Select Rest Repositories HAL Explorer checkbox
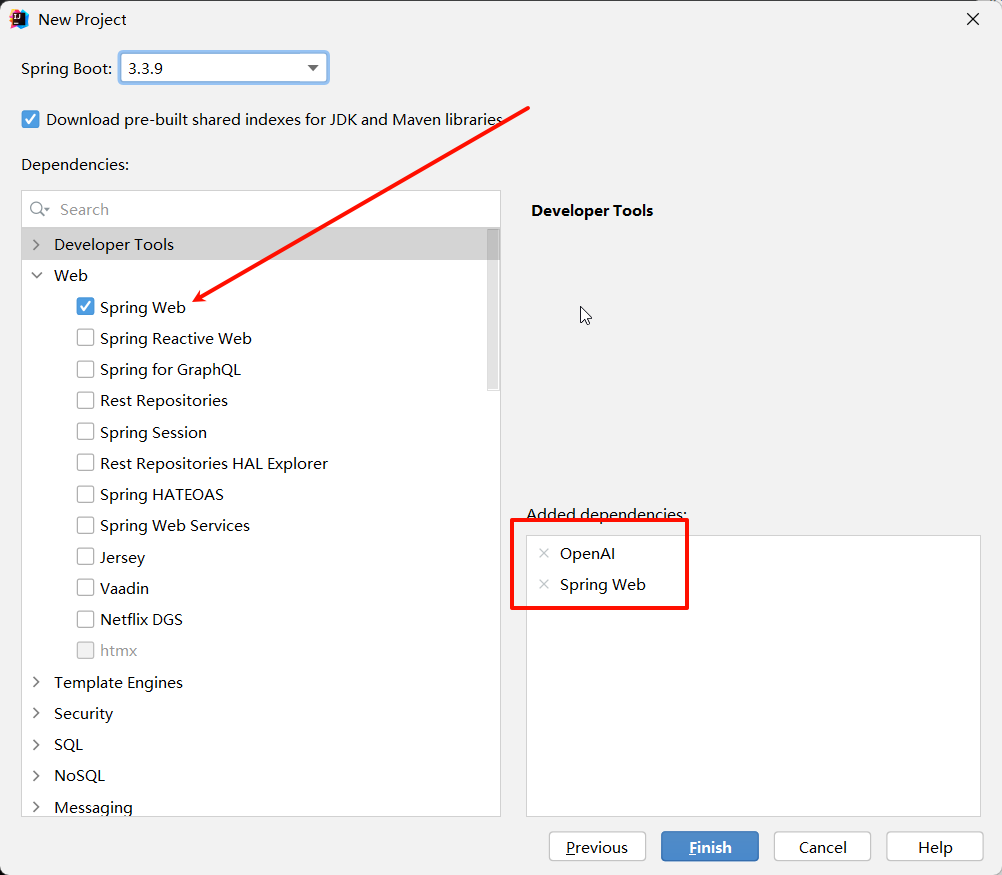The image size is (1002, 875). click(85, 463)
